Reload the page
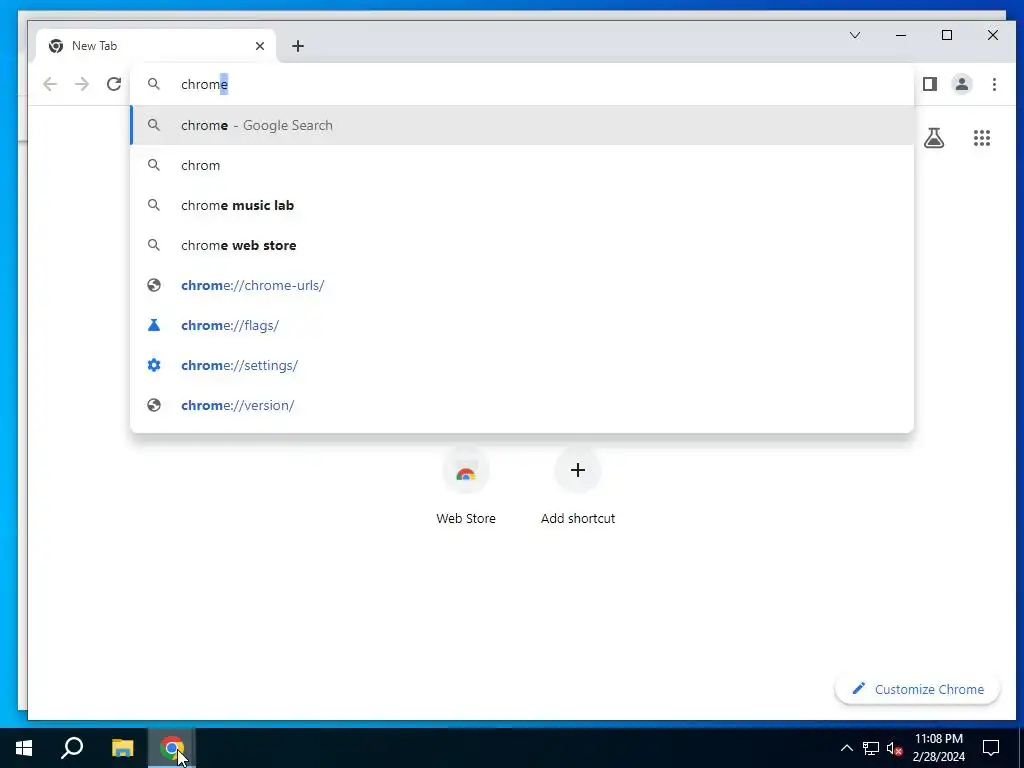This screenshot has height=768, width=1024. [114, 84]
